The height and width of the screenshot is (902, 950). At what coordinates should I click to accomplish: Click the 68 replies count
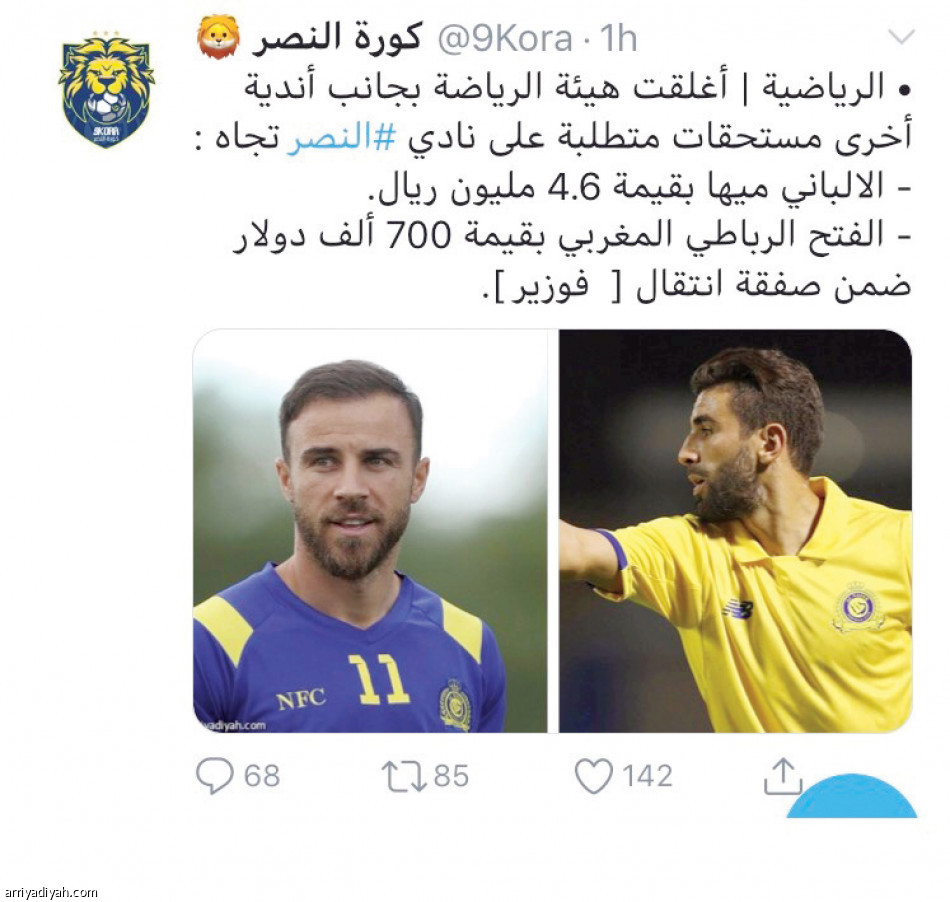[x=262, y=776]
